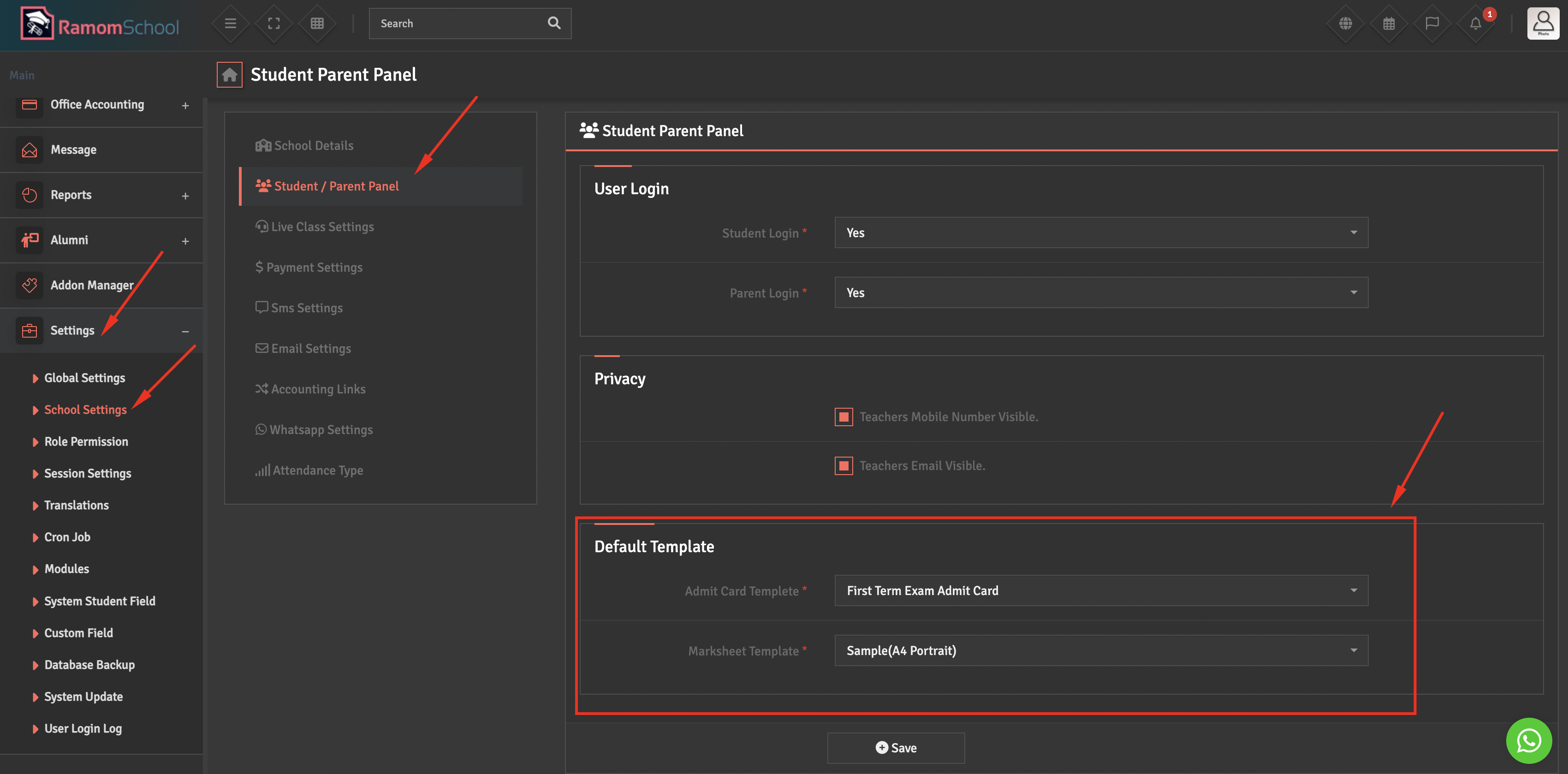Select Student / Parent Panel tab
The image size is (1568, 774).
[x=381, y=186]
